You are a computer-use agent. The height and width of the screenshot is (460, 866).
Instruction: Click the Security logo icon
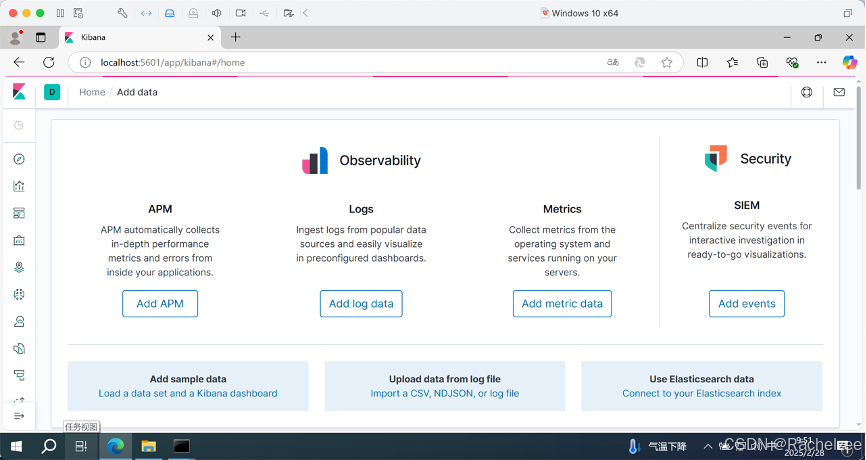(x=716, y=158)
